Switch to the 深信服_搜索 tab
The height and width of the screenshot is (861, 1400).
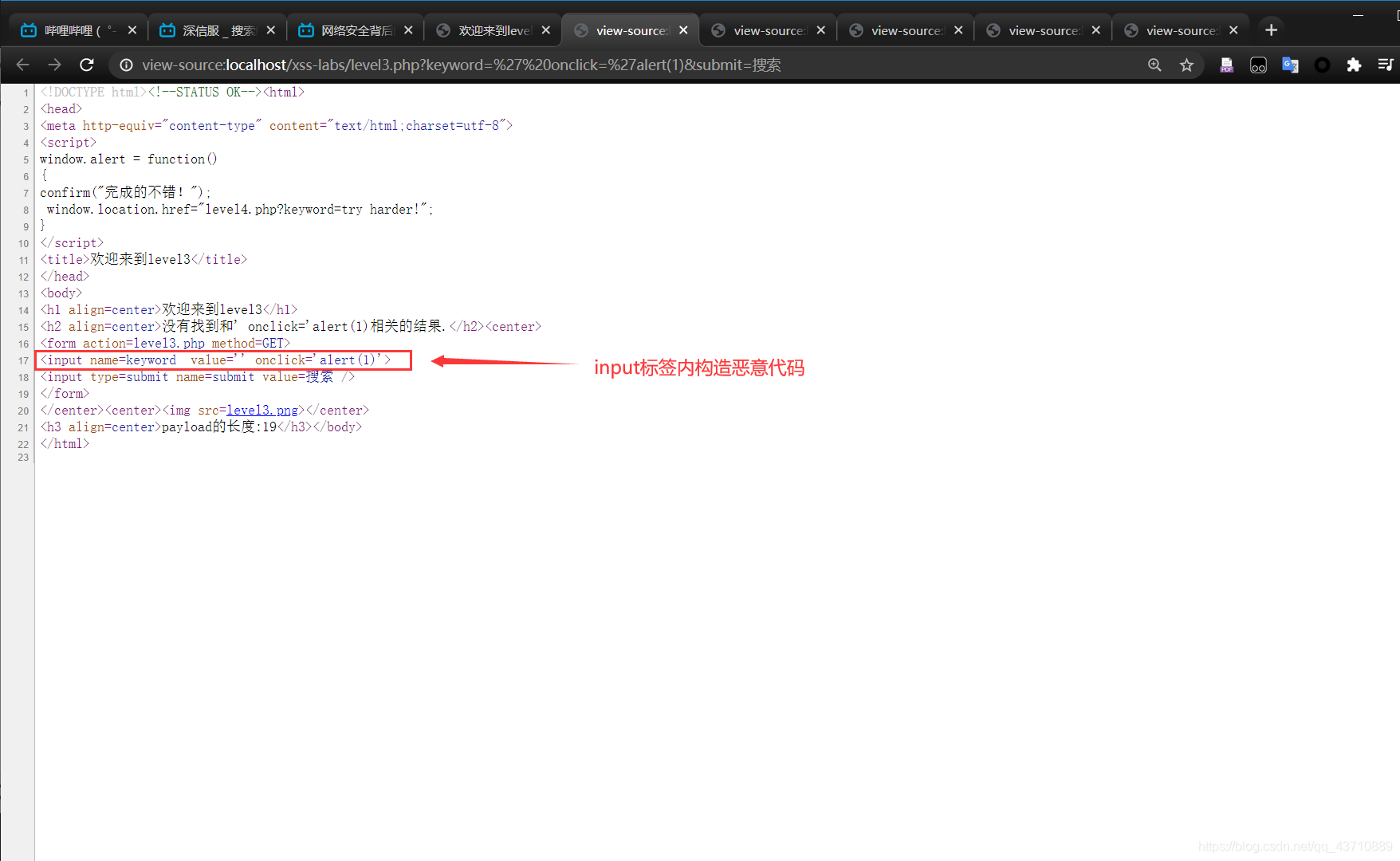217,30
